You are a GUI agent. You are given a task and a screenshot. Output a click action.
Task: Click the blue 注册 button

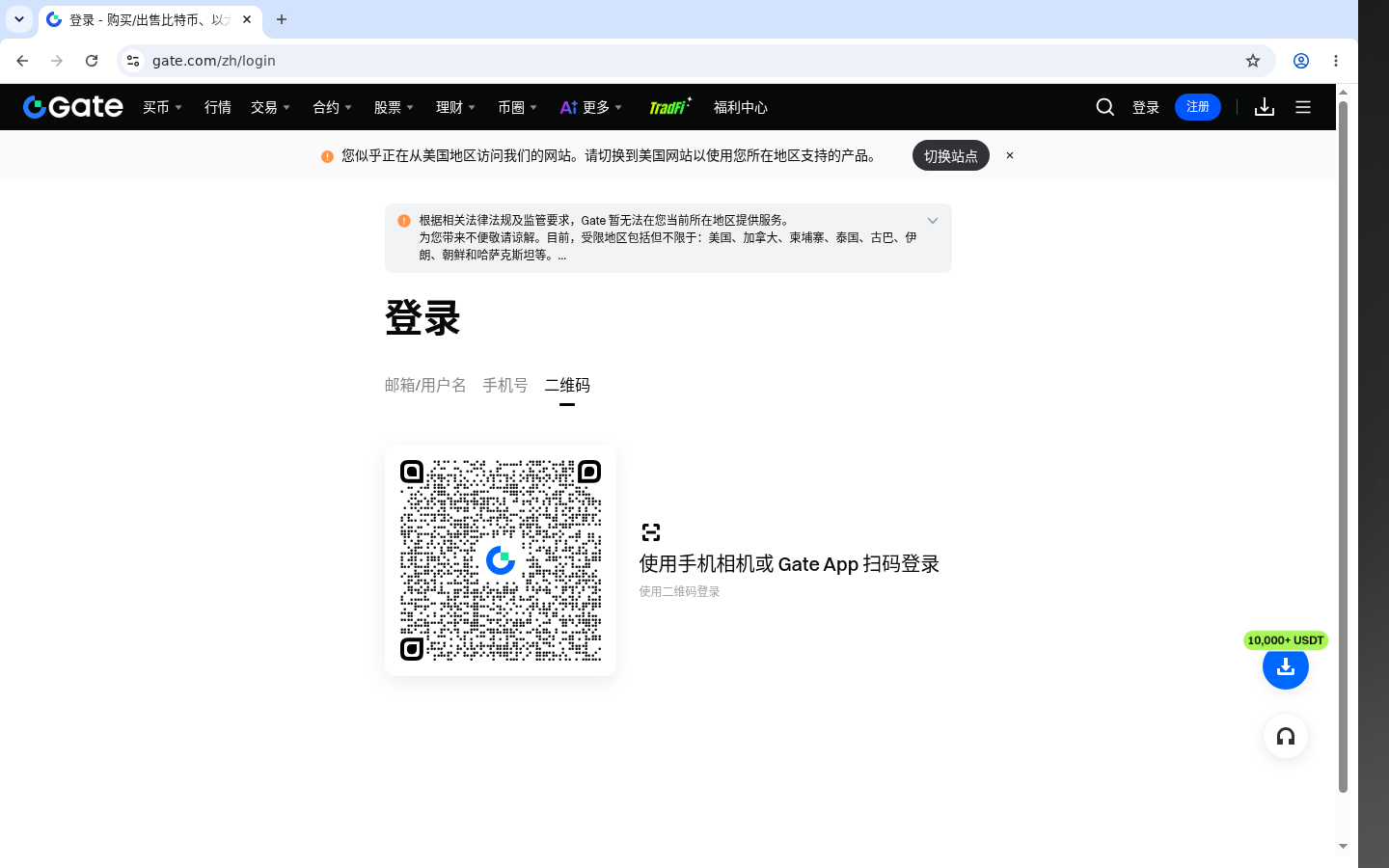(1198, 107)
